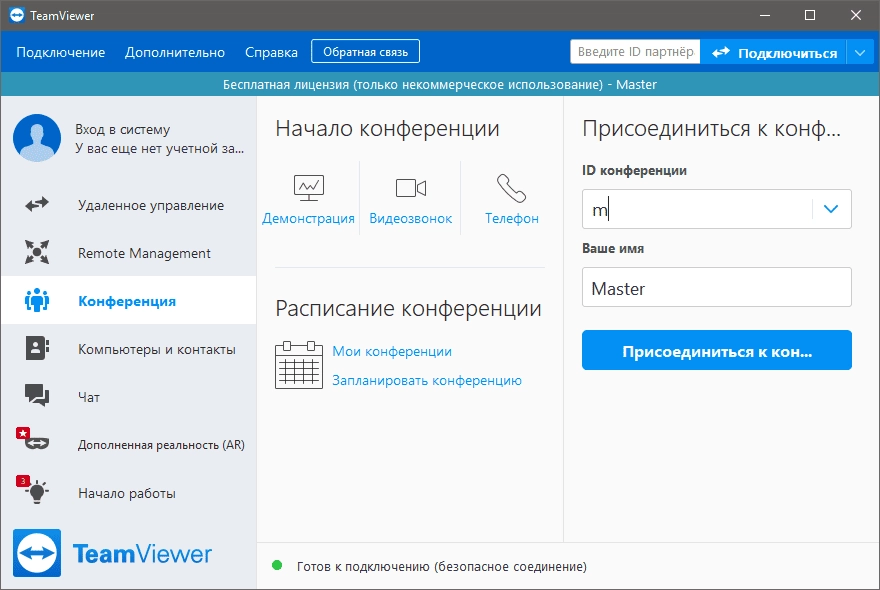Open Компьютеры и контакты section
Viewport: 880px width, 590px height.
point(129,349)
